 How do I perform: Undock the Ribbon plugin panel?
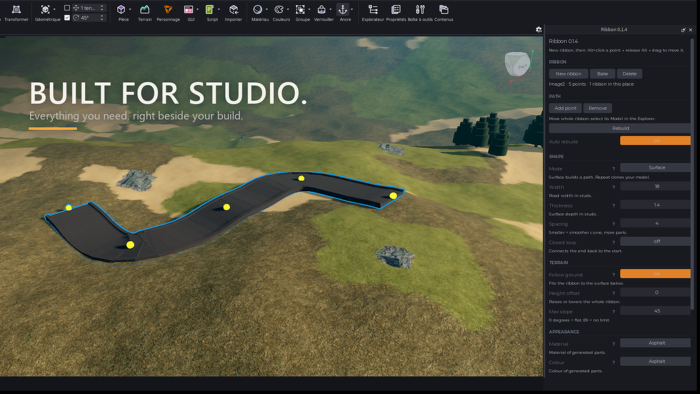tap(683, 30)
